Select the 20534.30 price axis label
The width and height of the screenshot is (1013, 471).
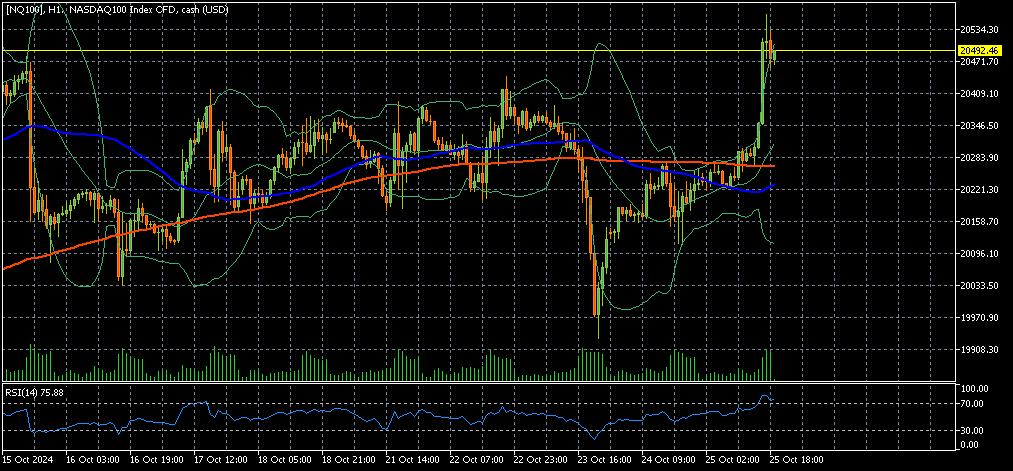click(979, 30)
